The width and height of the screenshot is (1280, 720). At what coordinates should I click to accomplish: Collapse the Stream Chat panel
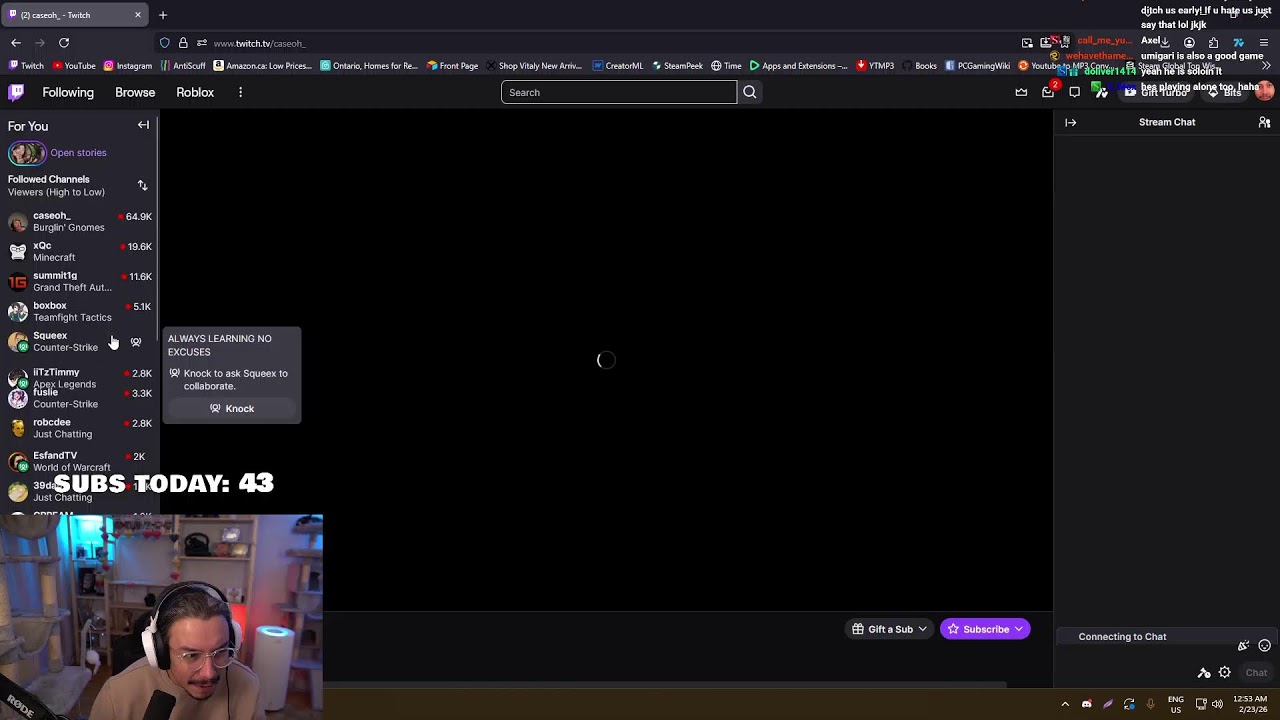pyautogui.click(x=1071, y=122)
